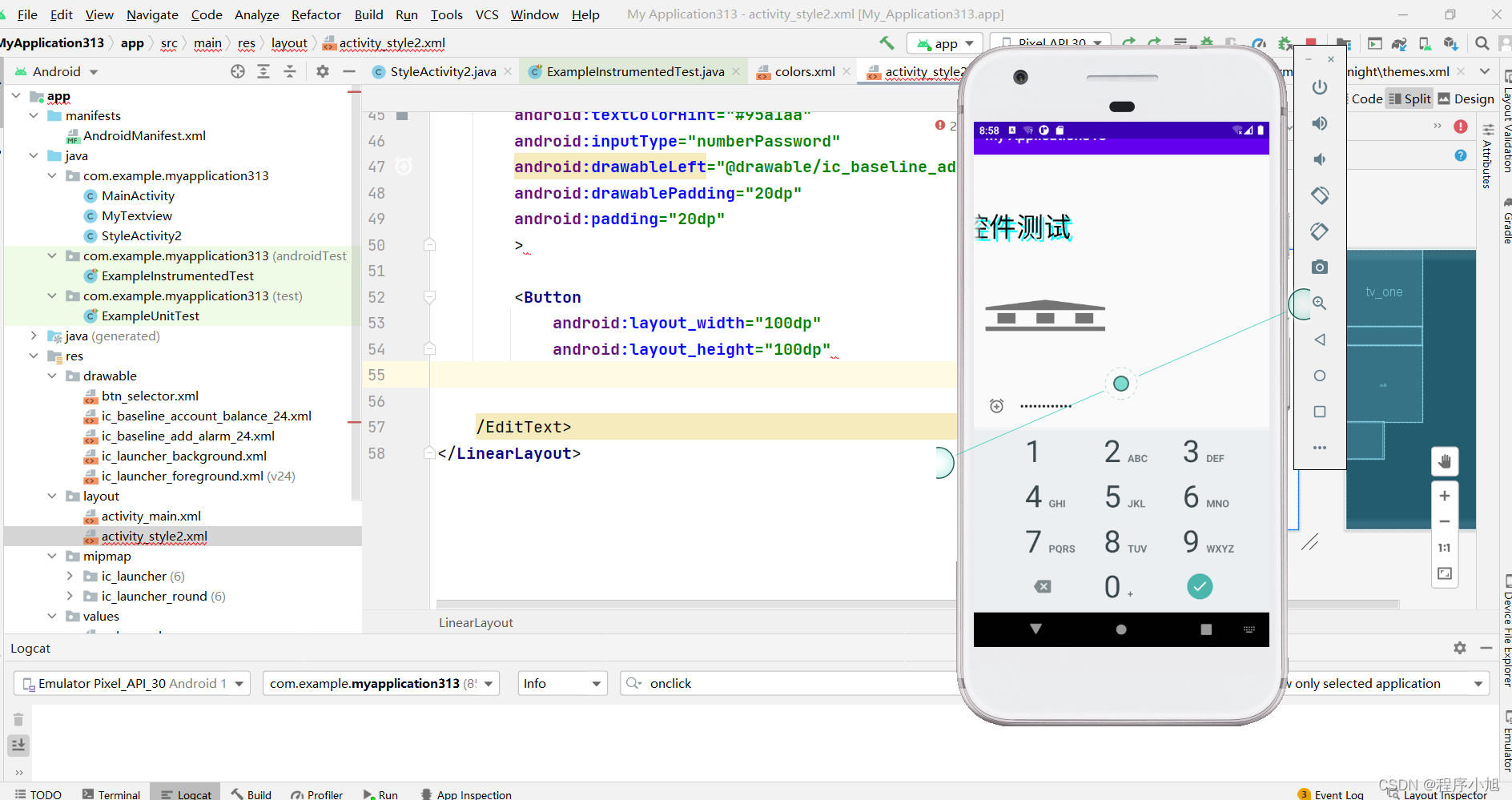Image resolution: width=1512 pixels, height=800 pixels.
Task: Open the app run configuration dropdown
Action: pyautogui.click(x=945, y=43)
